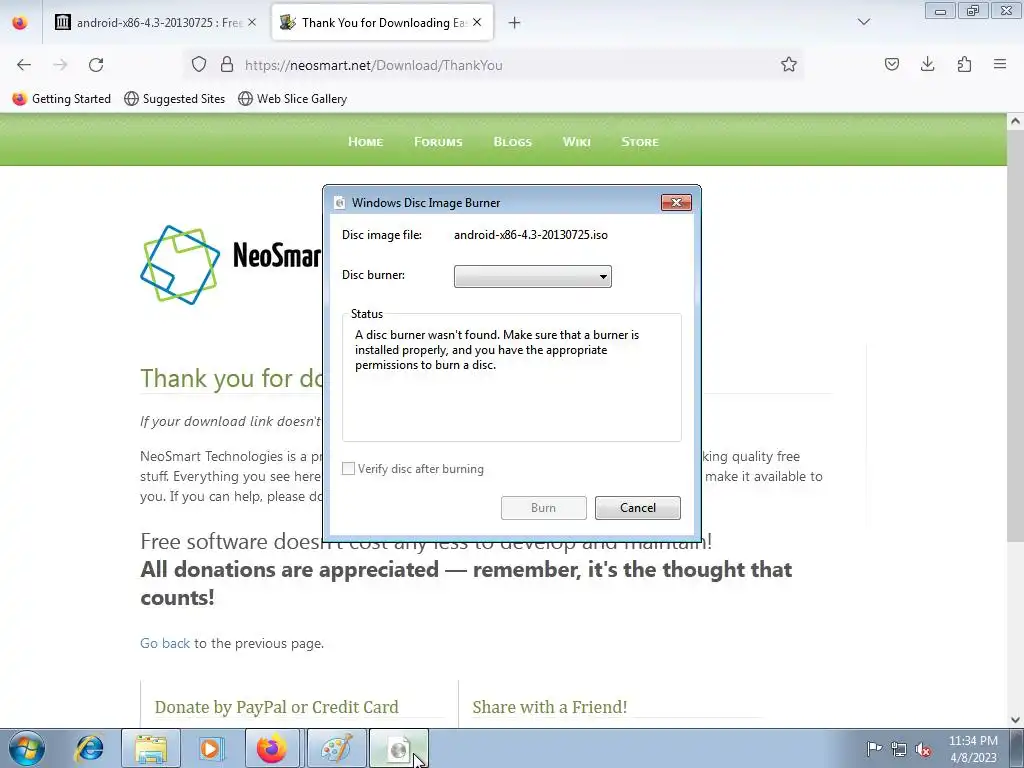Open the Web Slice Gallery bookmark
Image resolution: width=1024 pixels, height=768 pixels.
(x=293, y=99)
